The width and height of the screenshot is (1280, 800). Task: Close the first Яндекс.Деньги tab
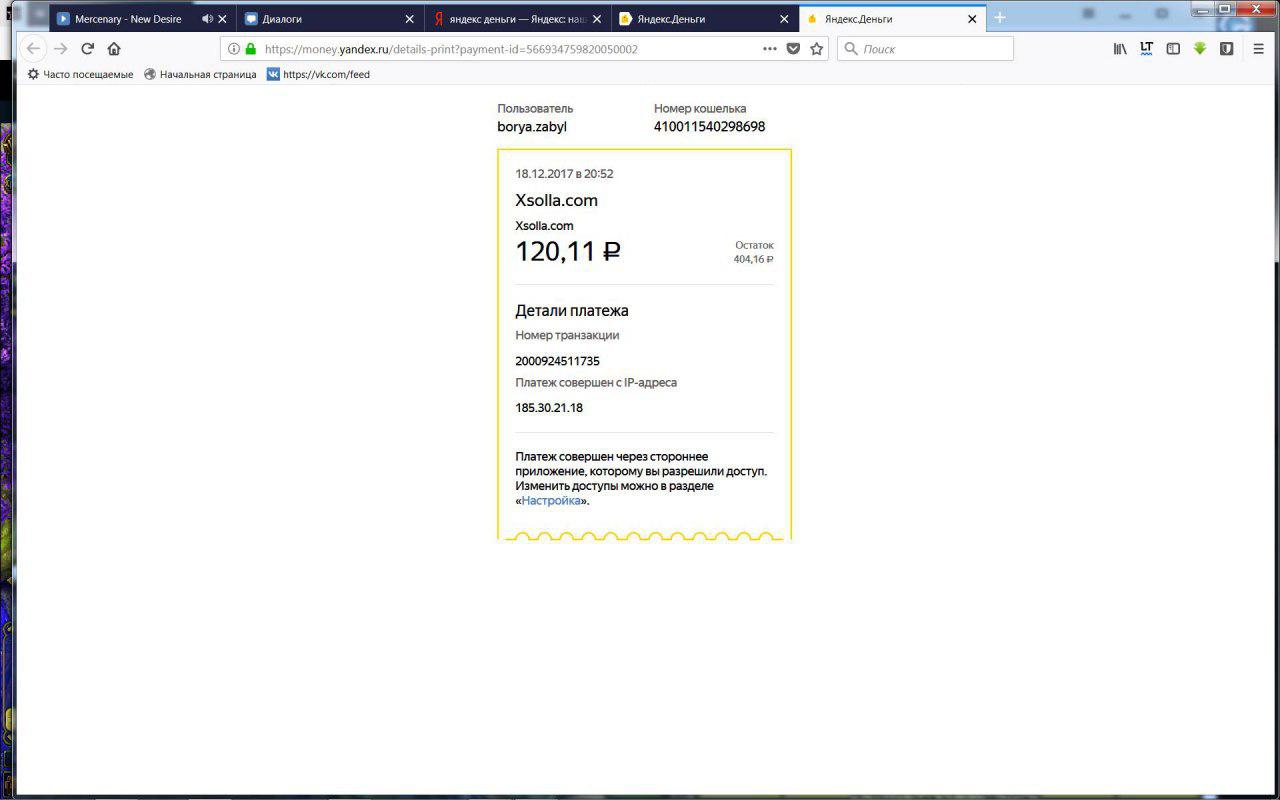(785, 19)
